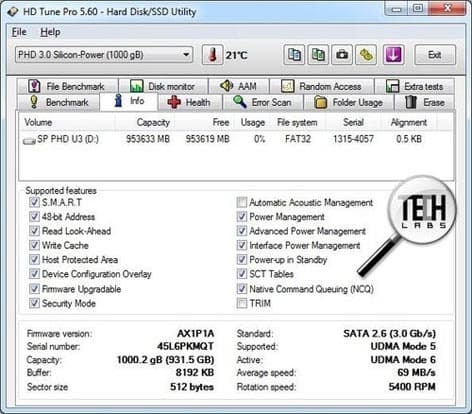
Task: Toggle the TRIM checkbox
Action: (242, 303)
